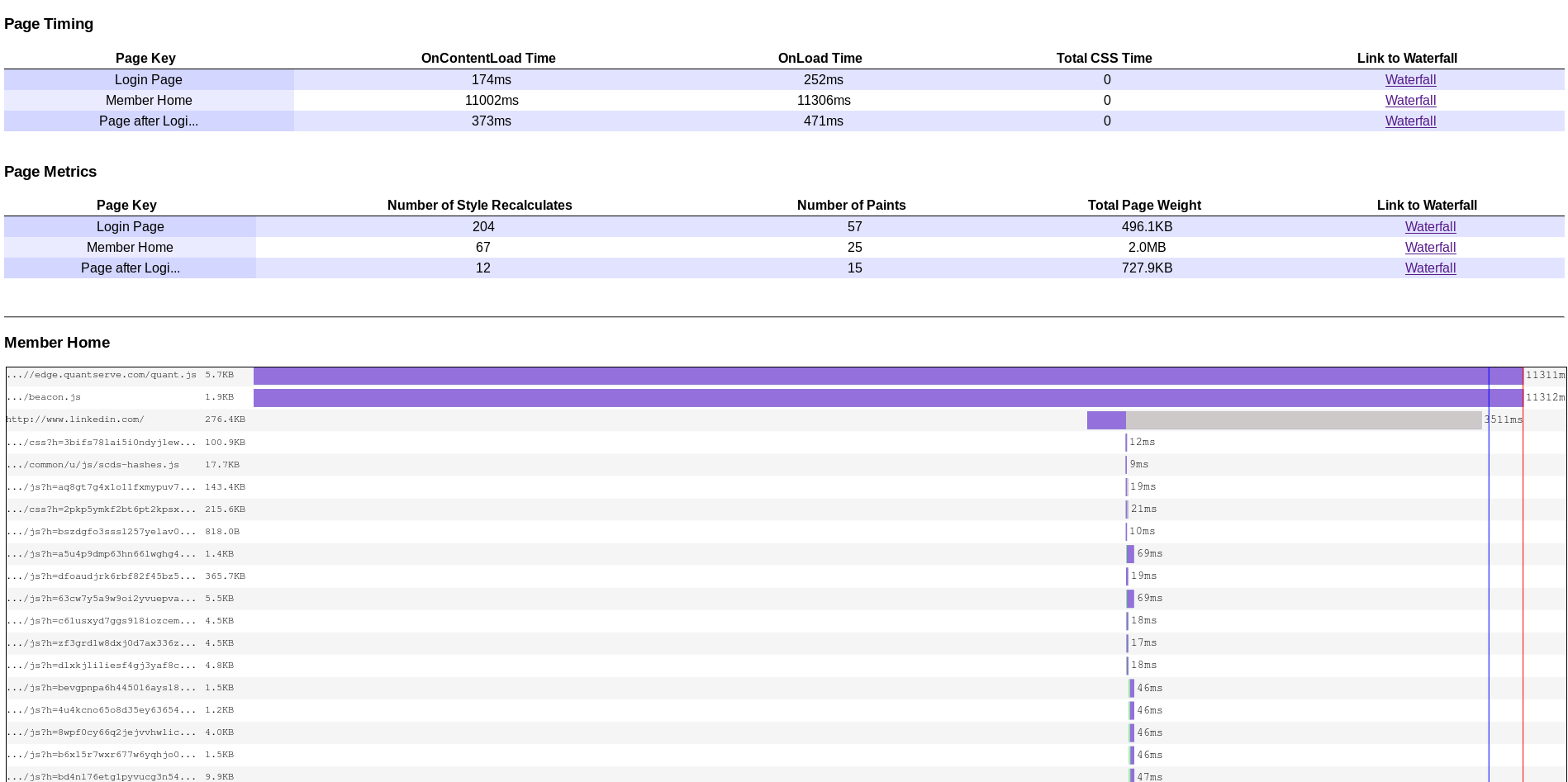Select the js?h=bevgpnpa6h445016ays18 row label
This screenshot has height=782, width=1568.
[x=102, y=688]
